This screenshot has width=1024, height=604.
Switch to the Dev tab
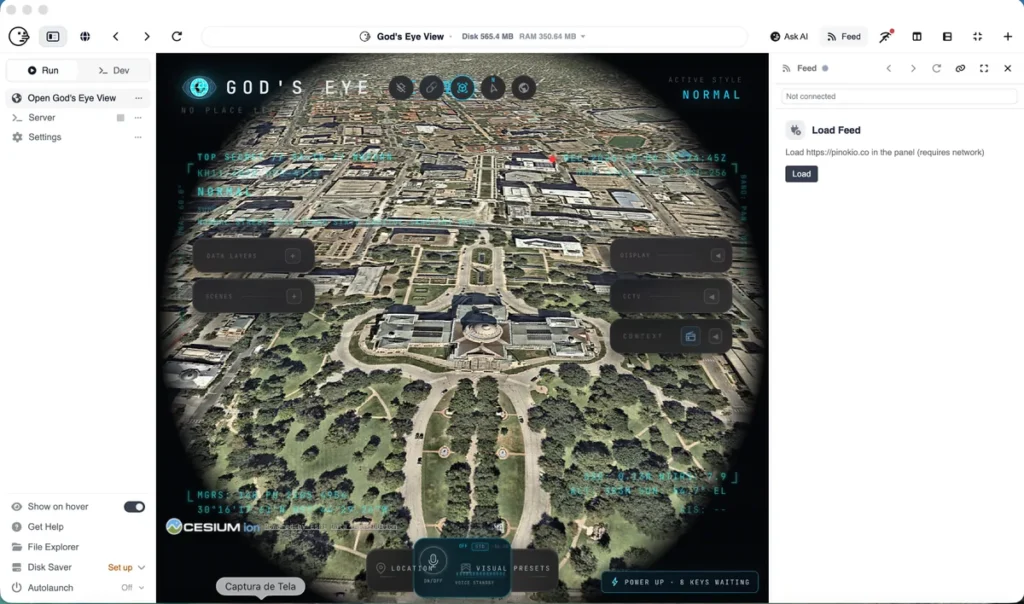pyautogui.click(x=114, y=71)
